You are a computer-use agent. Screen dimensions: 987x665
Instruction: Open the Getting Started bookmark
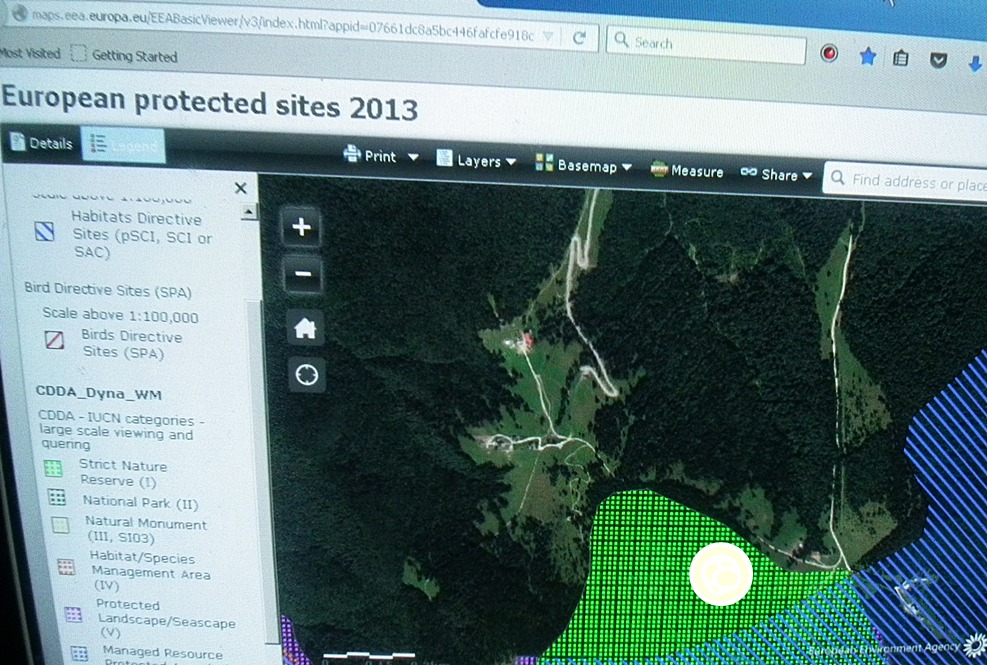[x=124, y=56]
